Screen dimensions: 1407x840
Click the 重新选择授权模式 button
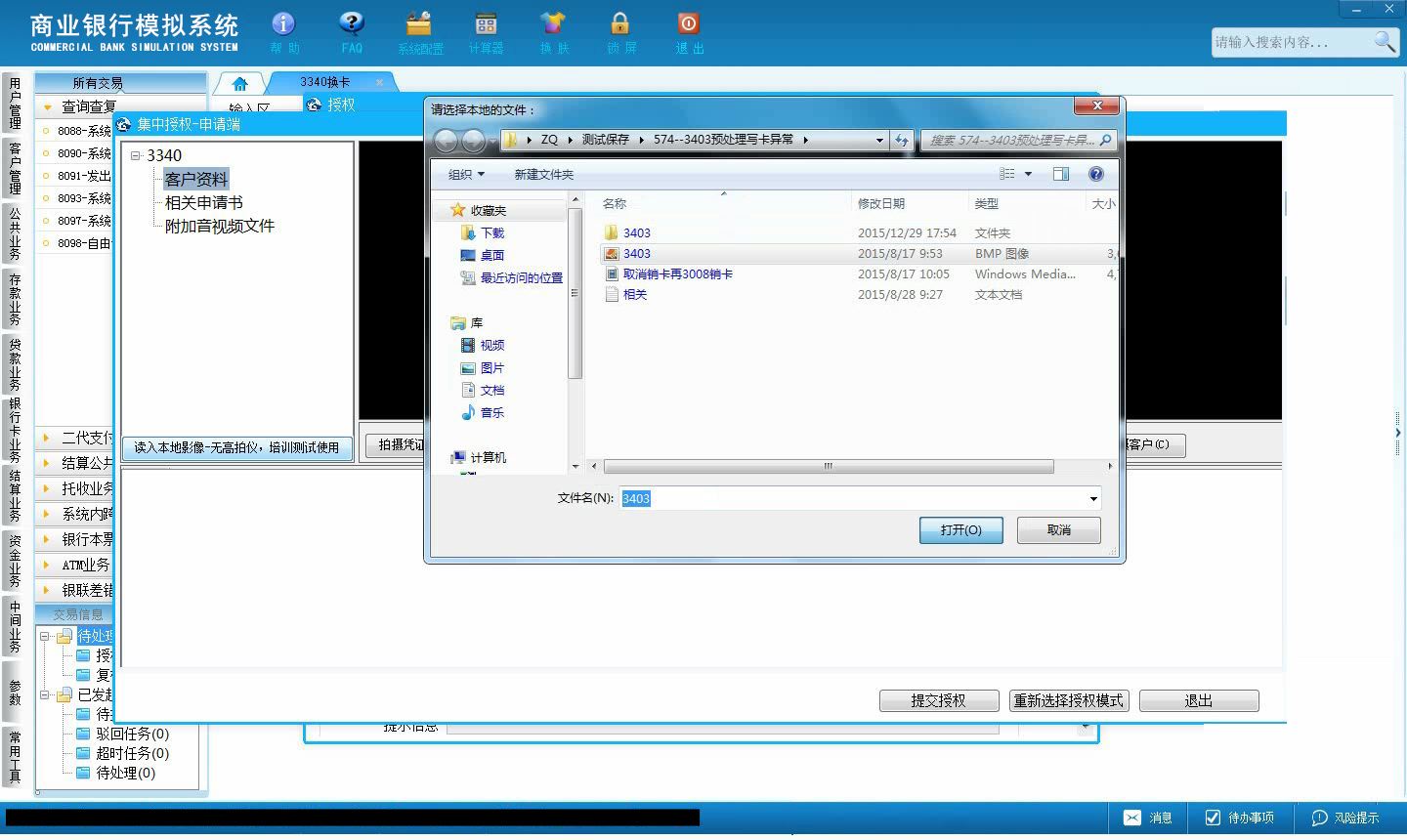coord(1069,701)
